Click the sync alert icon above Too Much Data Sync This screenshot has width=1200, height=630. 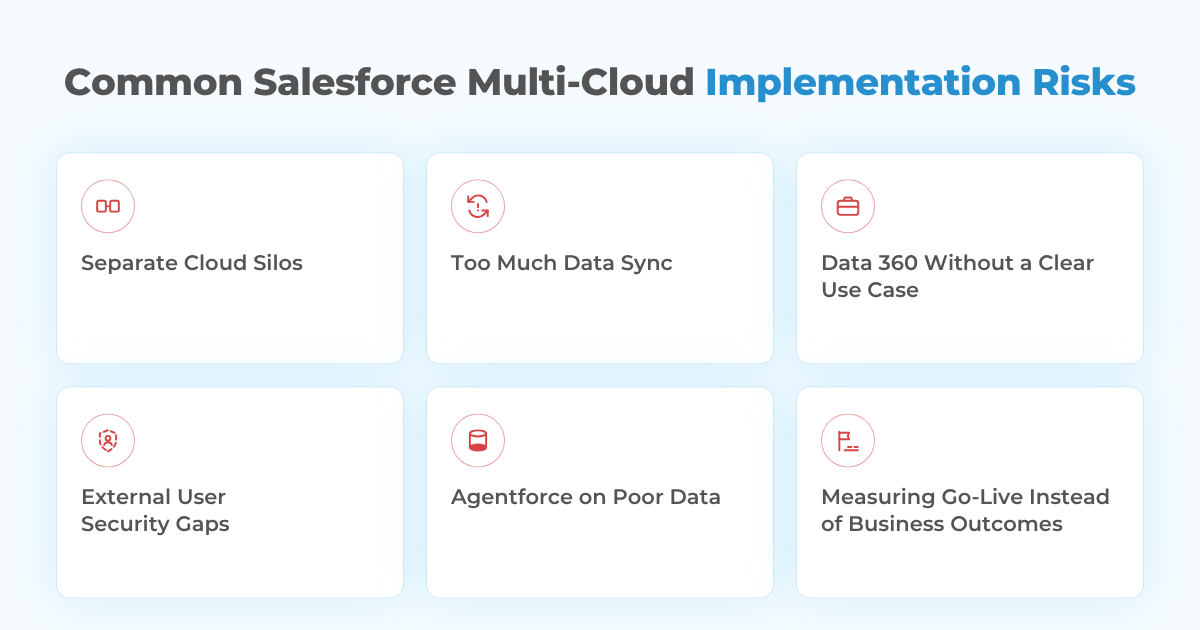(478, 206)
